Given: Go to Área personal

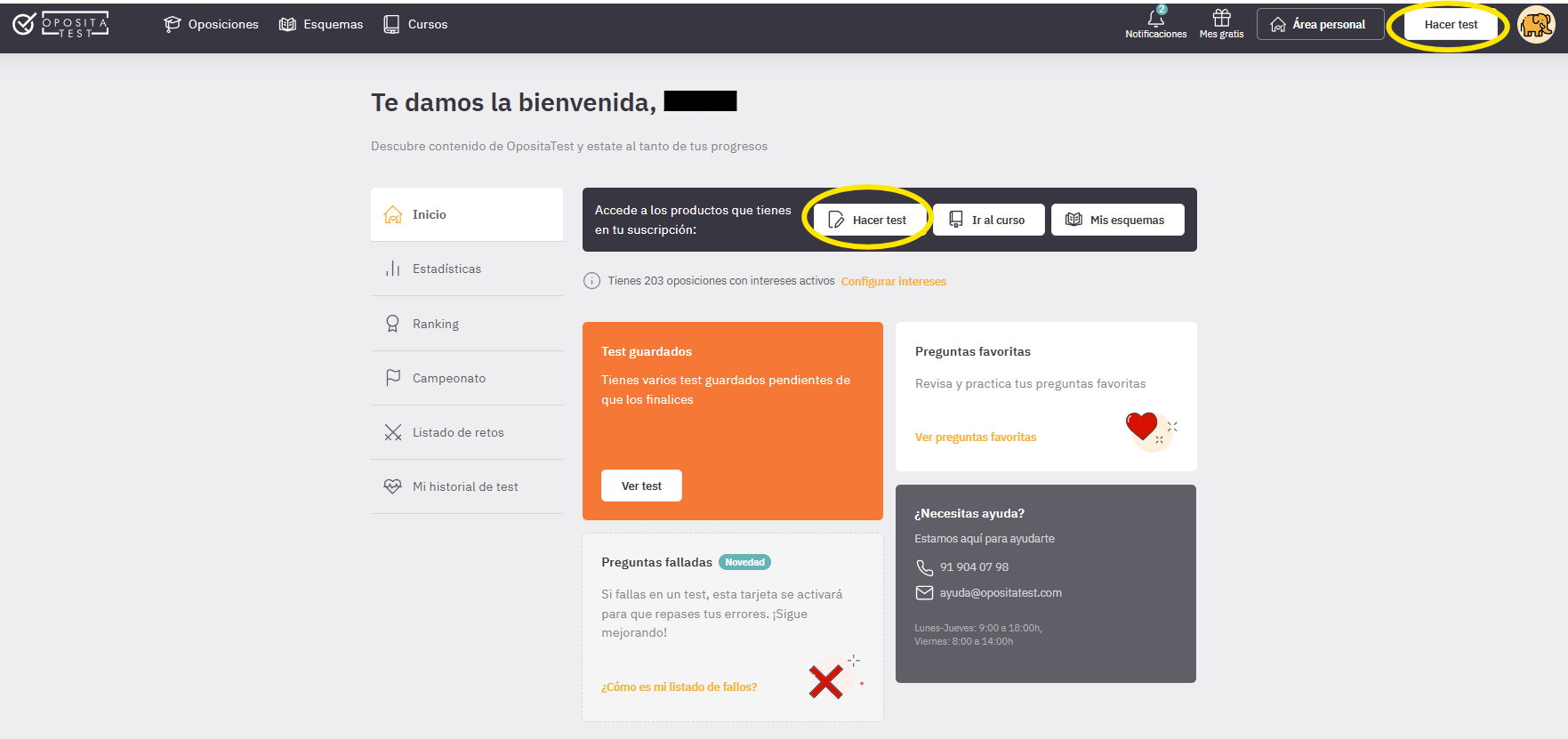Looking at the screenshot, I should click(x=1320, y=24).
